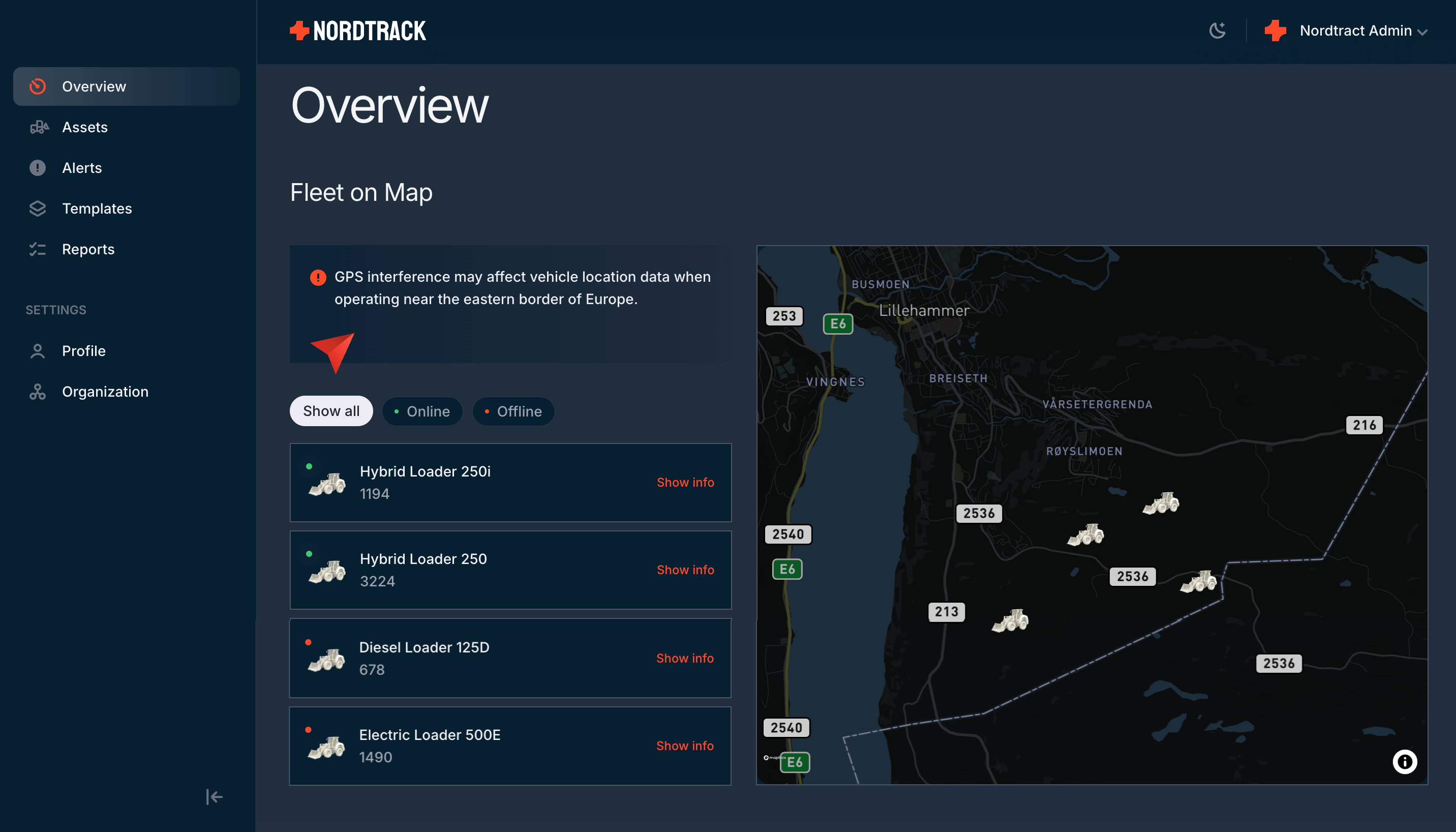This screenshot has height=832, width=1456.
Task: Click the Overview gauge icon in sidebar
Action: pos(38,86)
